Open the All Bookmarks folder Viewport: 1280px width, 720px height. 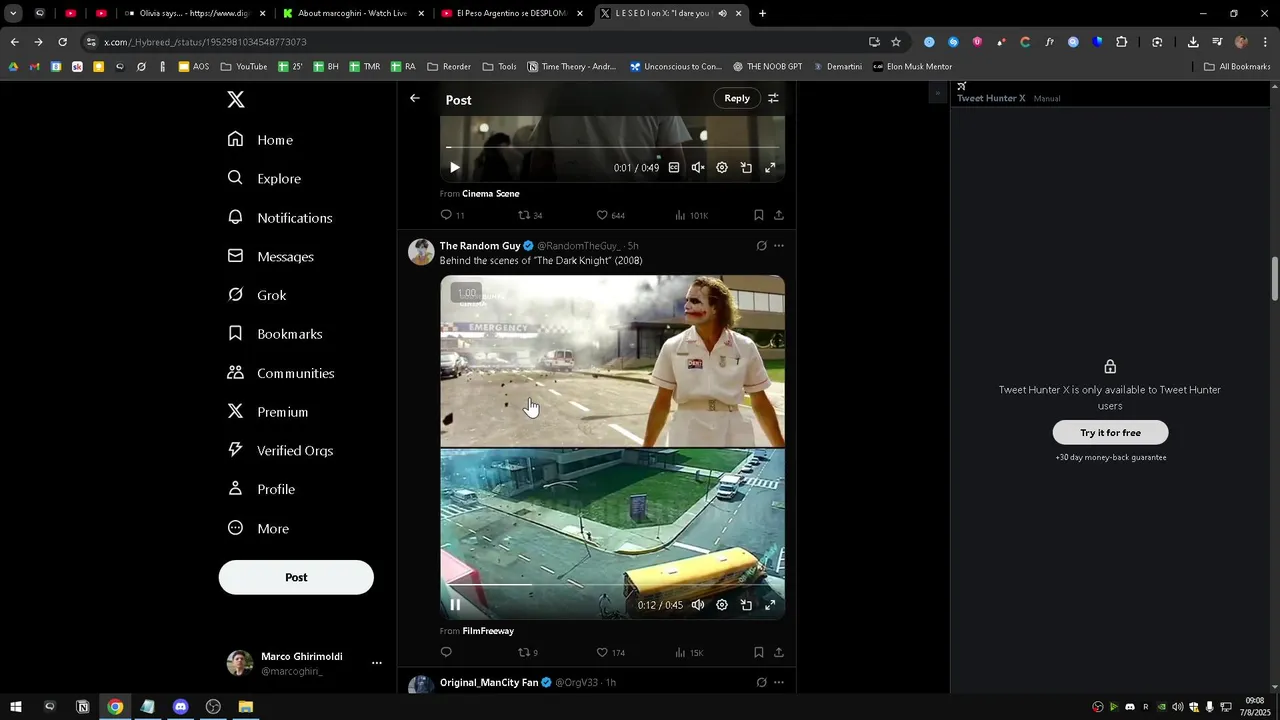click(x=1237, y=67)
